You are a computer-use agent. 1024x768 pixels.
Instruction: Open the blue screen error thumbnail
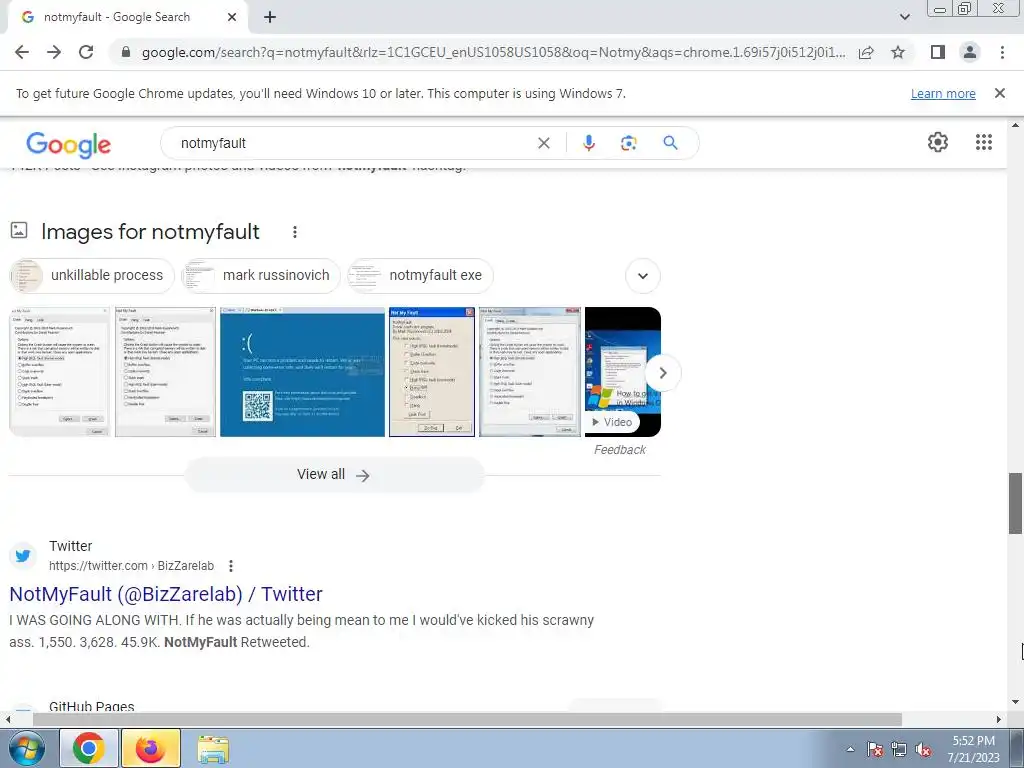coord(302,372)
